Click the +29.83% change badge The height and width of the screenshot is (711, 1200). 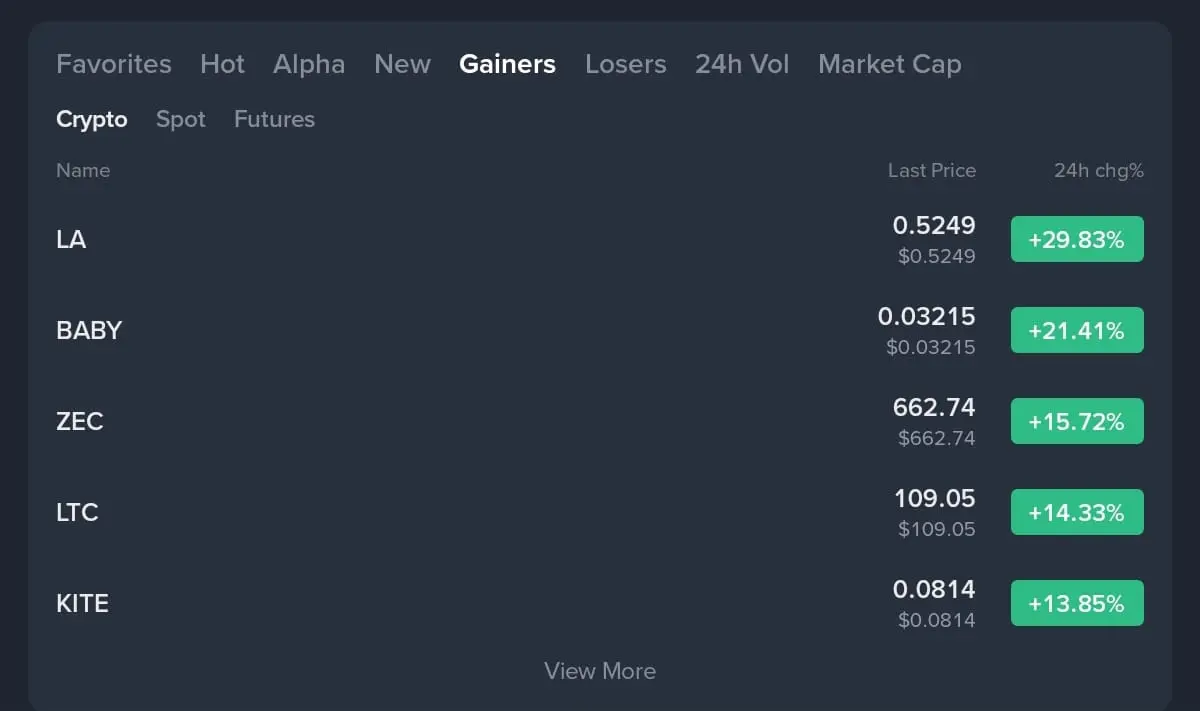tap(1076, 240)
